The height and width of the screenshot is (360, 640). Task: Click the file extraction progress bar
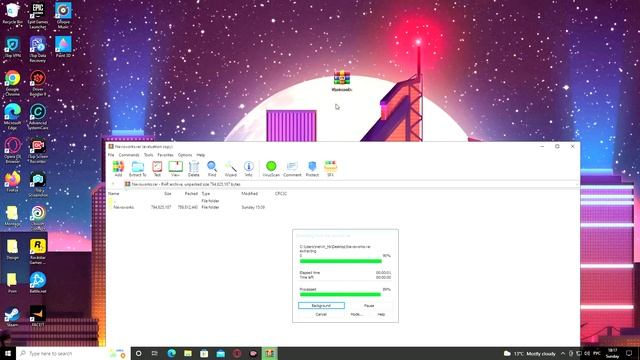(345, 261)
